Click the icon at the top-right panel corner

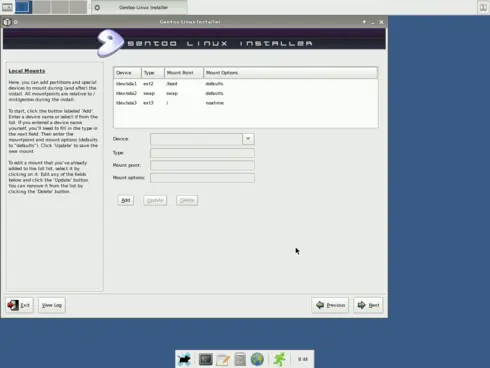[x=483, y=7]
